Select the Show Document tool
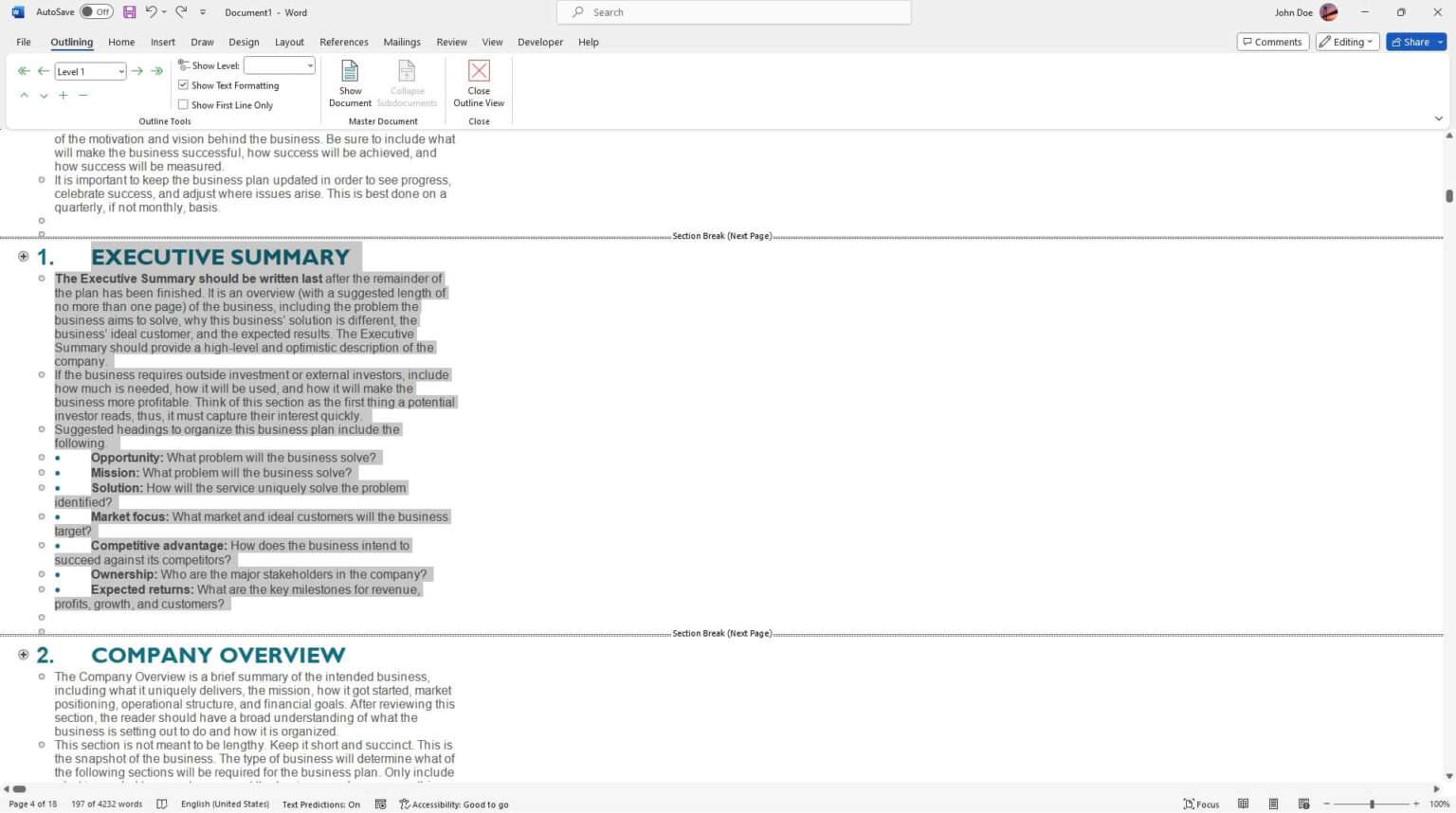Viewport: 1456px width, 813px height. pos(350,82)
